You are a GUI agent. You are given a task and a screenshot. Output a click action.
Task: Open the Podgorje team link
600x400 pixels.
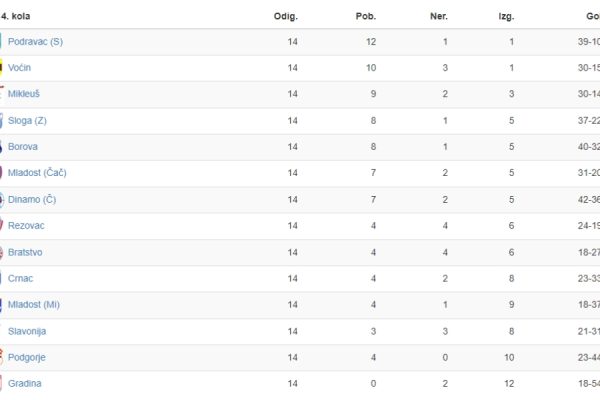[x=26, y=357]
